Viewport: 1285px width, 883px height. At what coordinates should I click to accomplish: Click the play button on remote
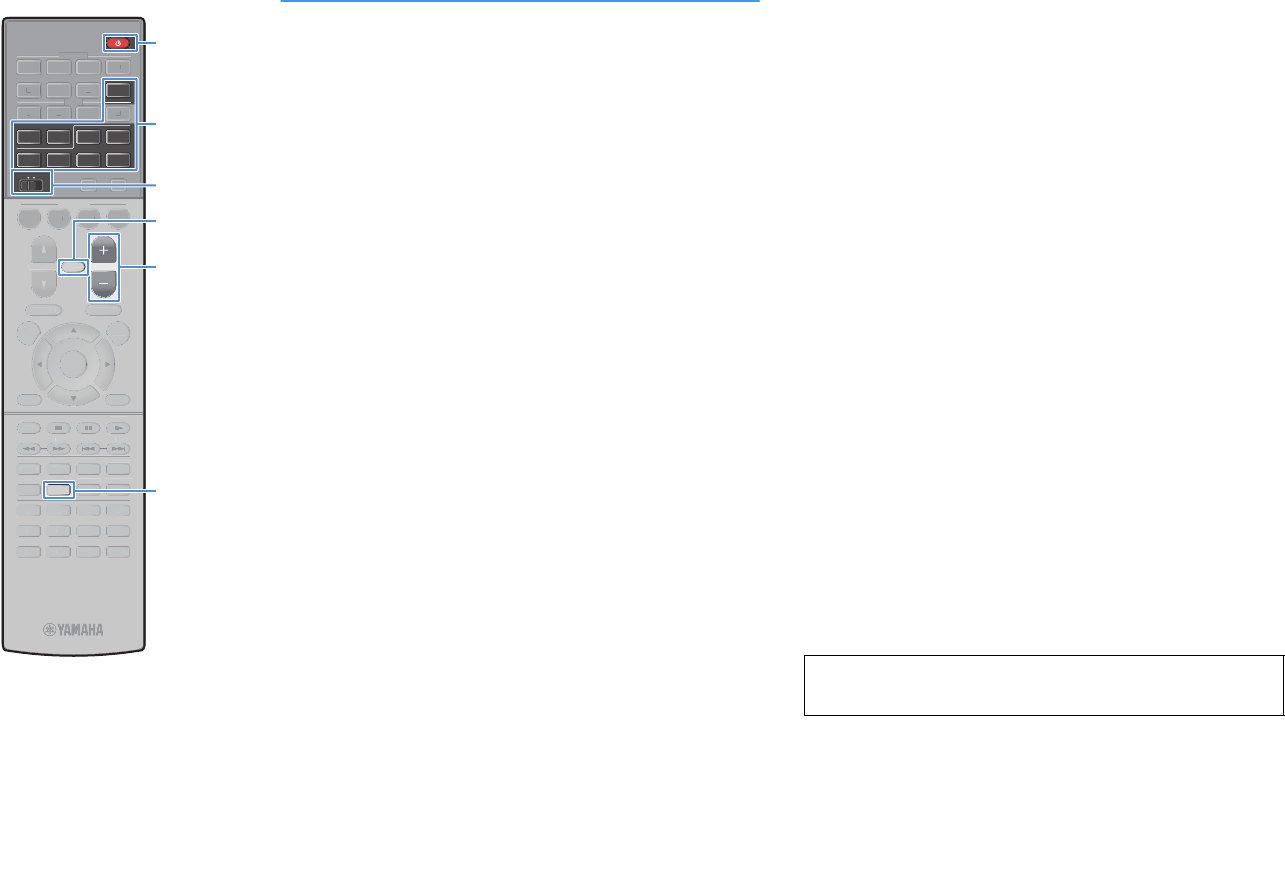pyautogui.click(x=119, y=427)
